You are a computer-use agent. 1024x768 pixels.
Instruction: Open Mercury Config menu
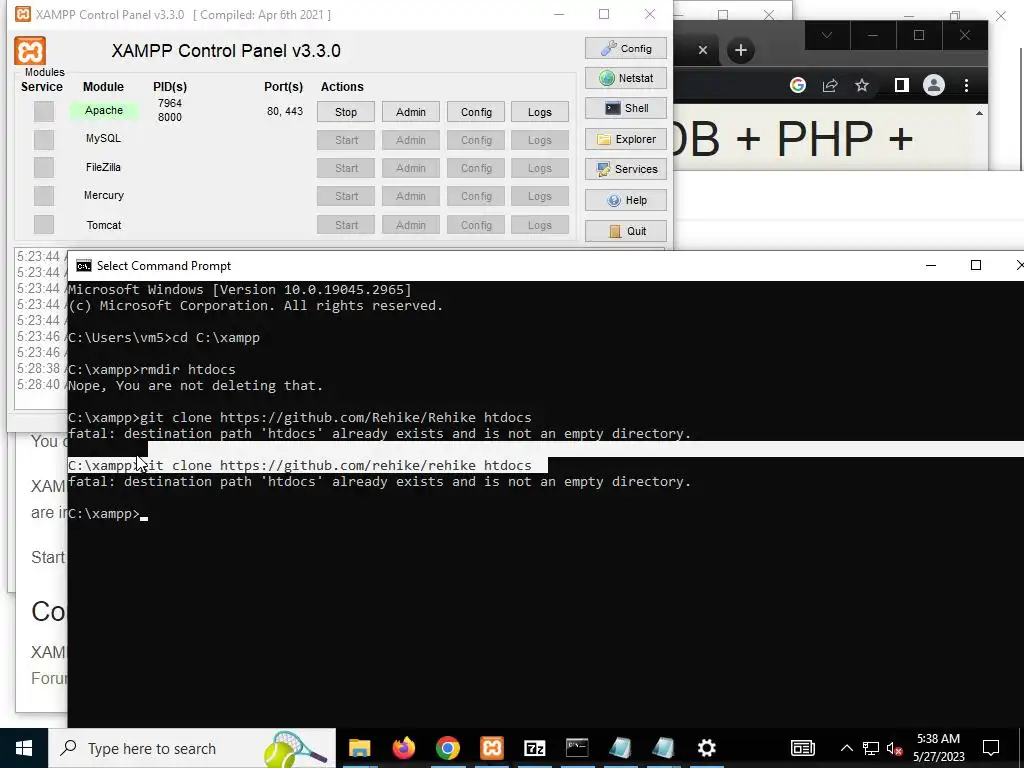coord(476,196)
